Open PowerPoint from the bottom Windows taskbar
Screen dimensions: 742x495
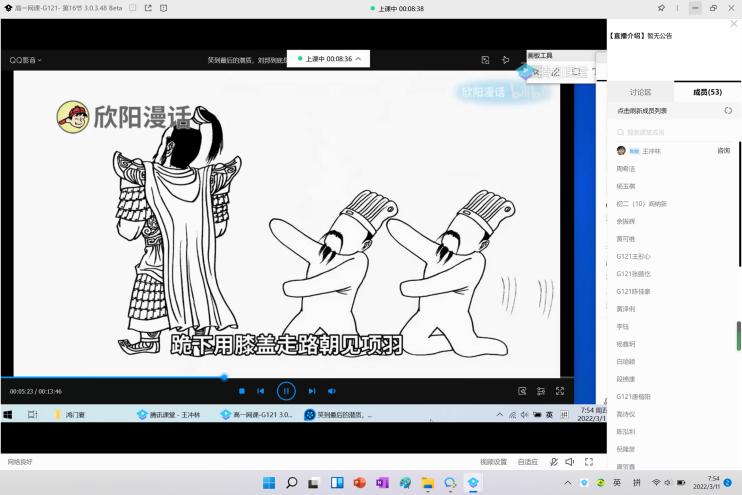pyautogui.click(x=359, y=483)
